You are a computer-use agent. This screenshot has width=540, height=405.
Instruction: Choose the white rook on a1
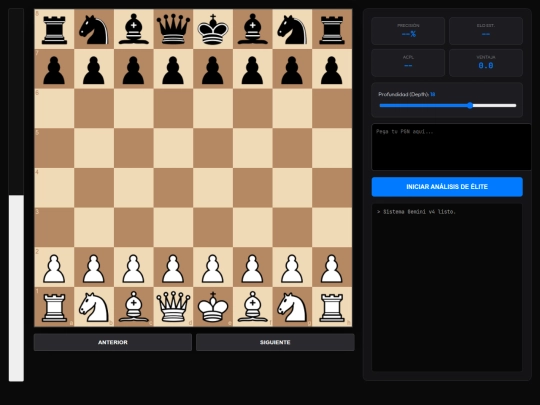[x=54, y=307]
